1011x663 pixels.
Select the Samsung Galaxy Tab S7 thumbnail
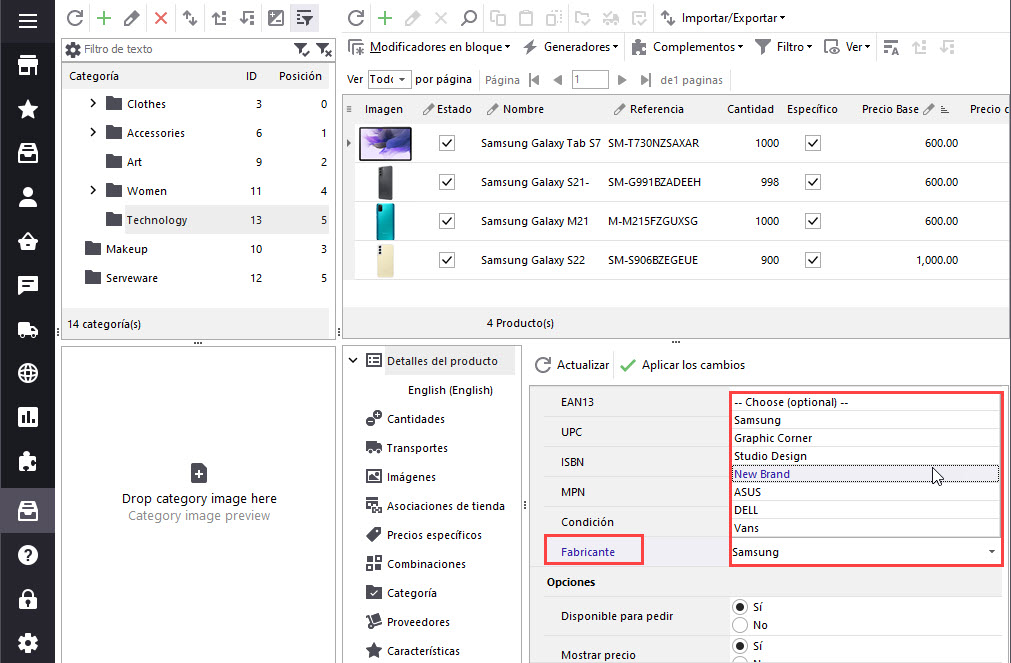pyautogui.click(x=386, y=143)
